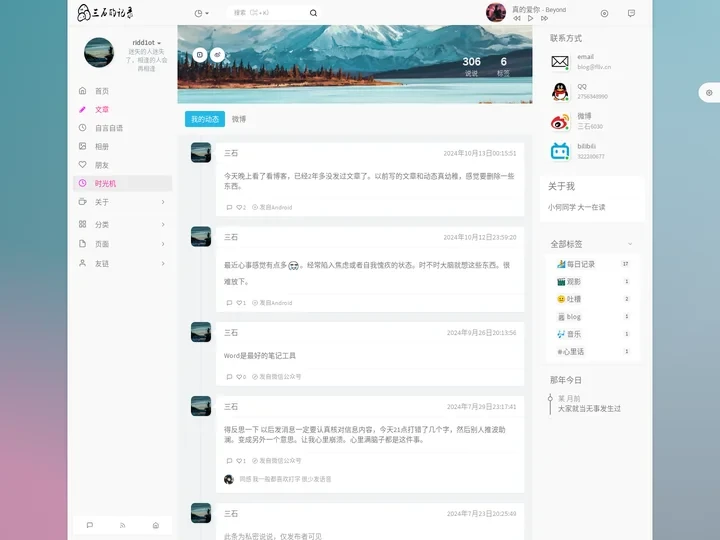The image size is (720, 540).
Task: Click the search magnifier icon
Action: 313,13
